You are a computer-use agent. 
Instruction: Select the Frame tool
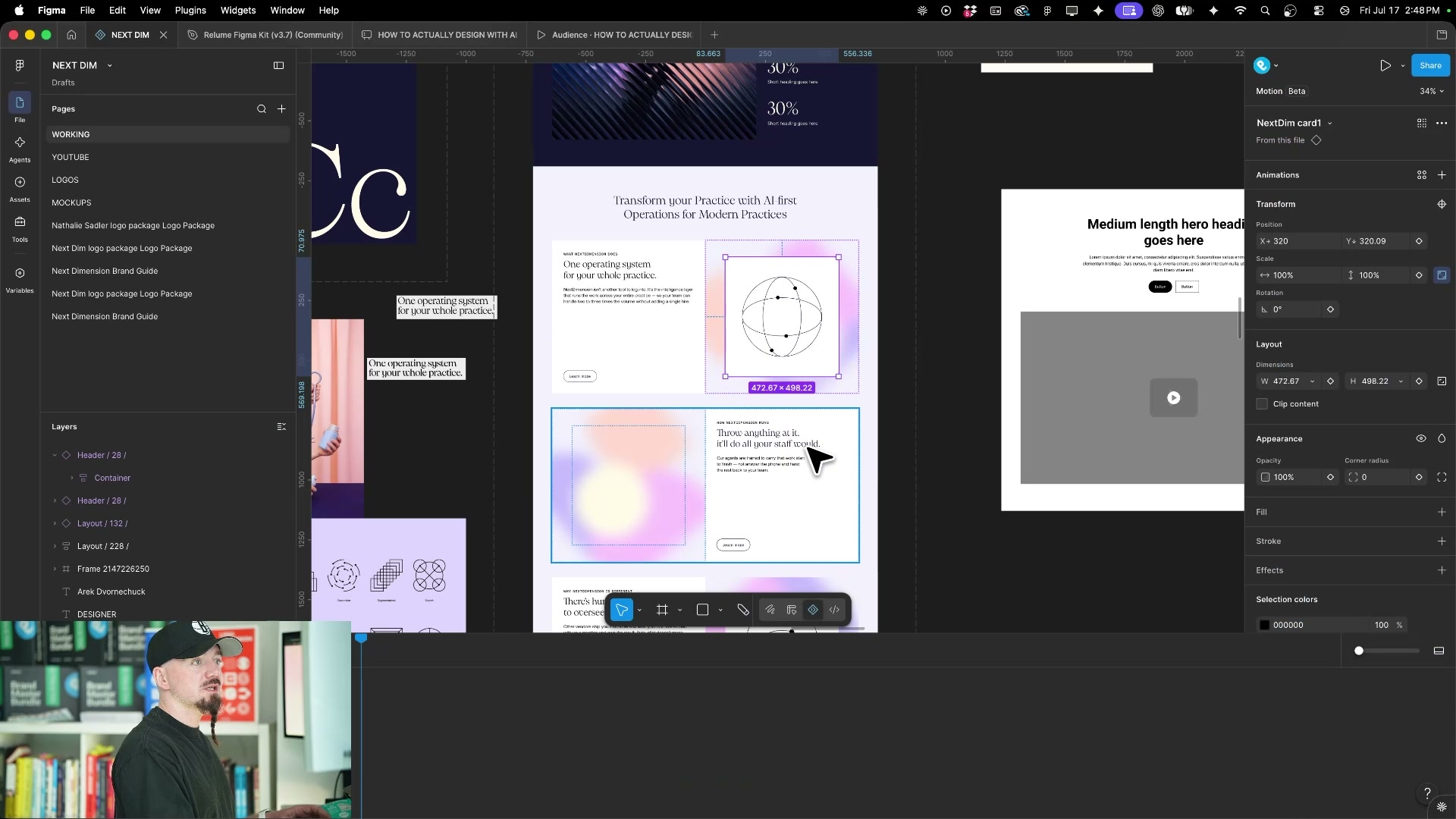point(662,610)
